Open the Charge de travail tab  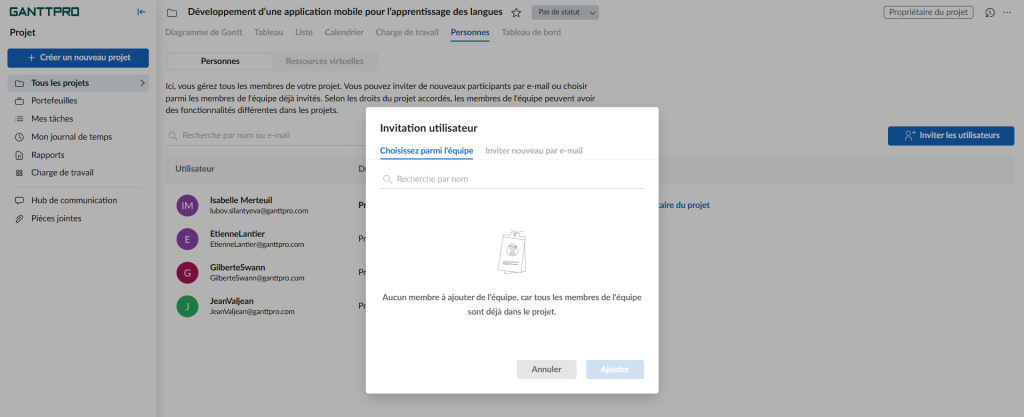407,32
